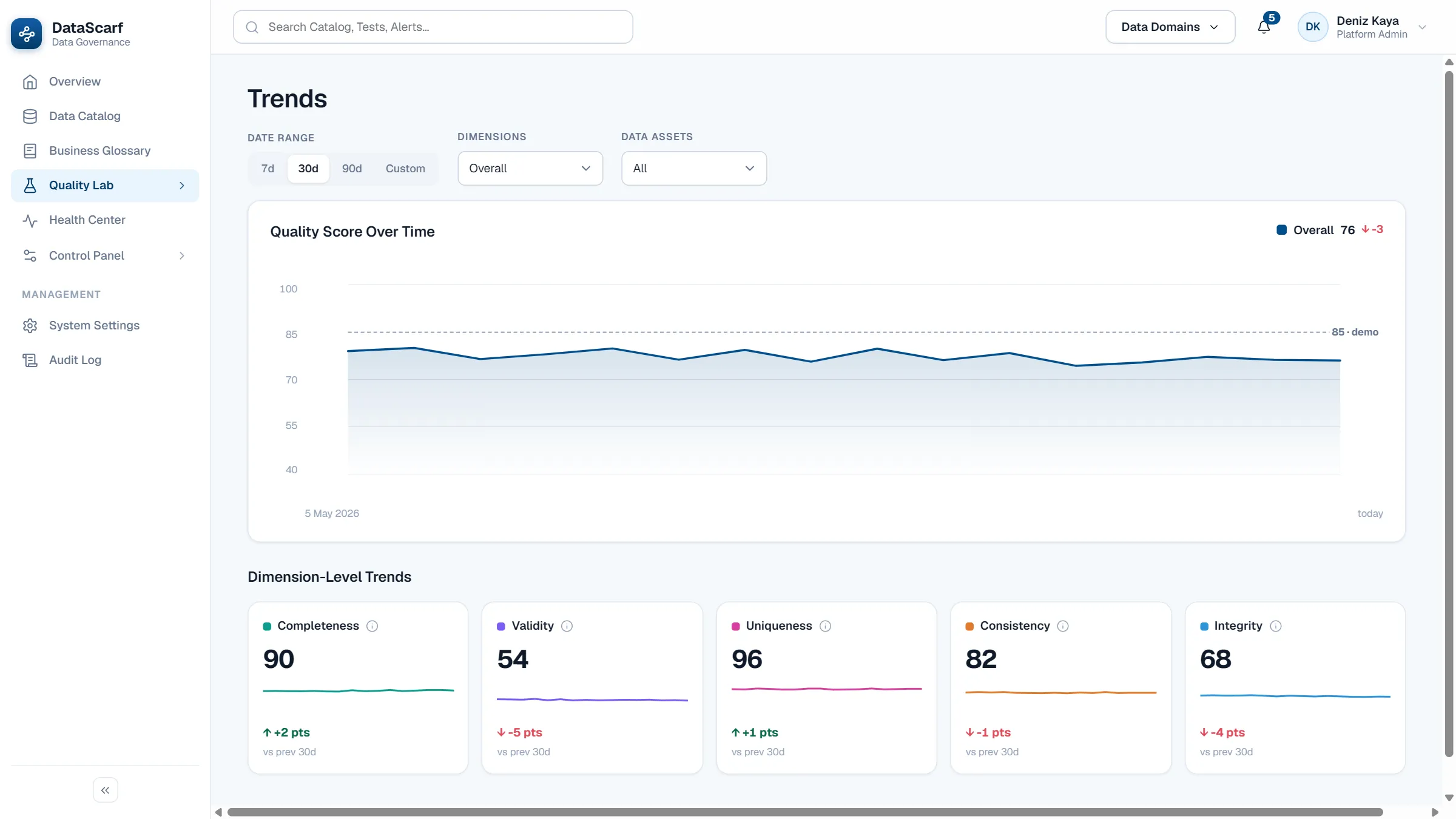The width and height of the screenshot is (1456, 819).
Task: Click the Data Catalog database icon
Action: click(x=30, y=116)
